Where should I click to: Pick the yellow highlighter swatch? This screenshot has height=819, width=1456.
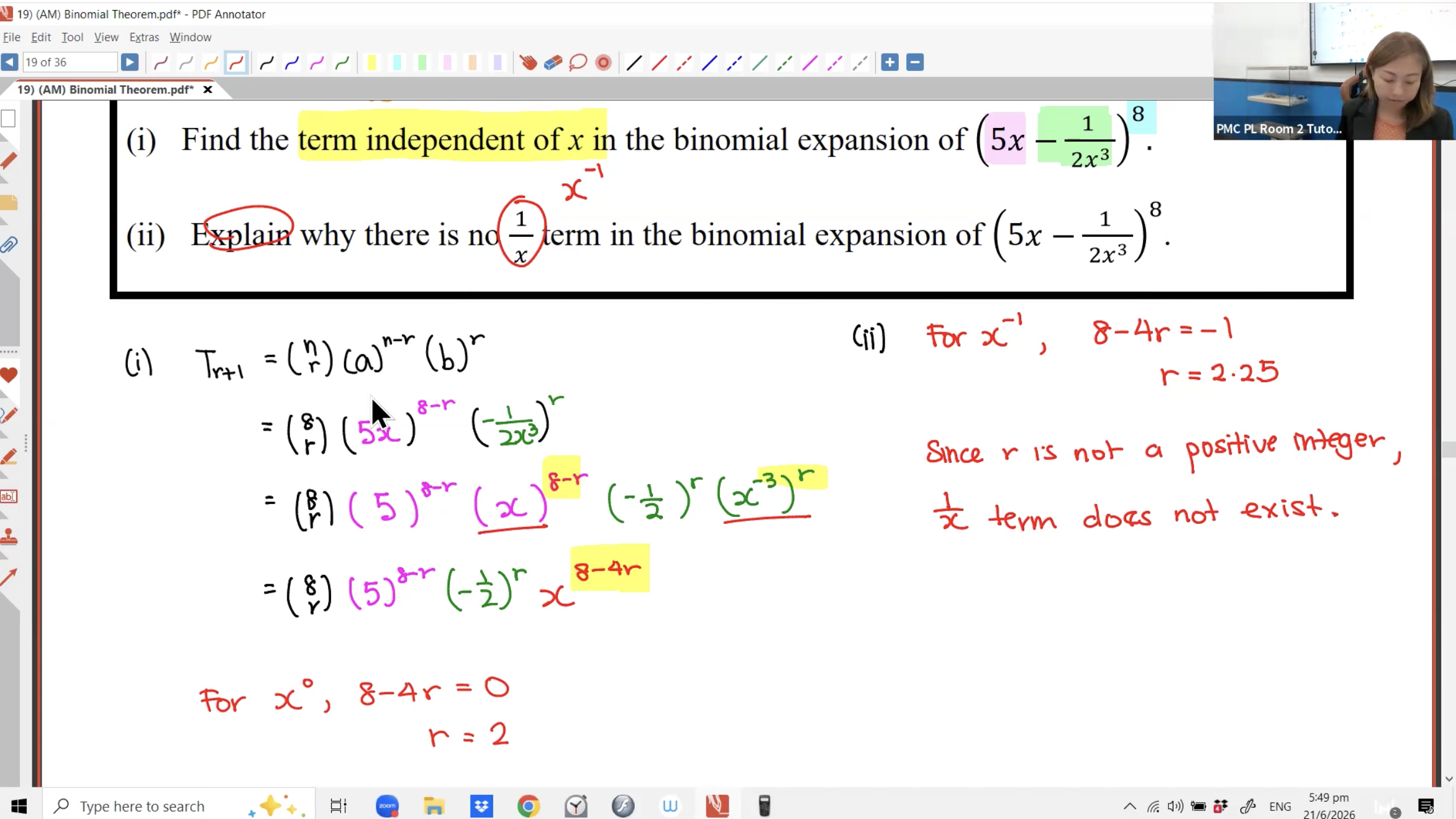point(372,62)
